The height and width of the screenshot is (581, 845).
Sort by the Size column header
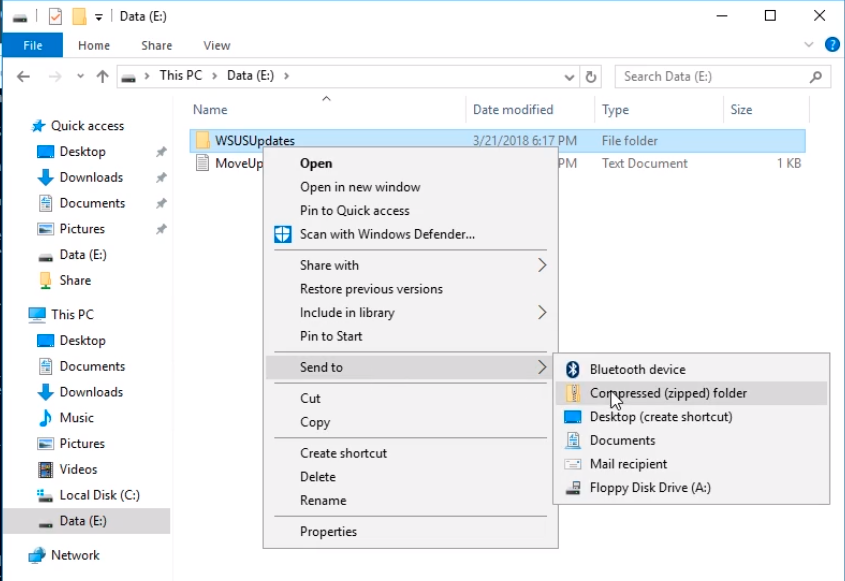tap(741, 109)
